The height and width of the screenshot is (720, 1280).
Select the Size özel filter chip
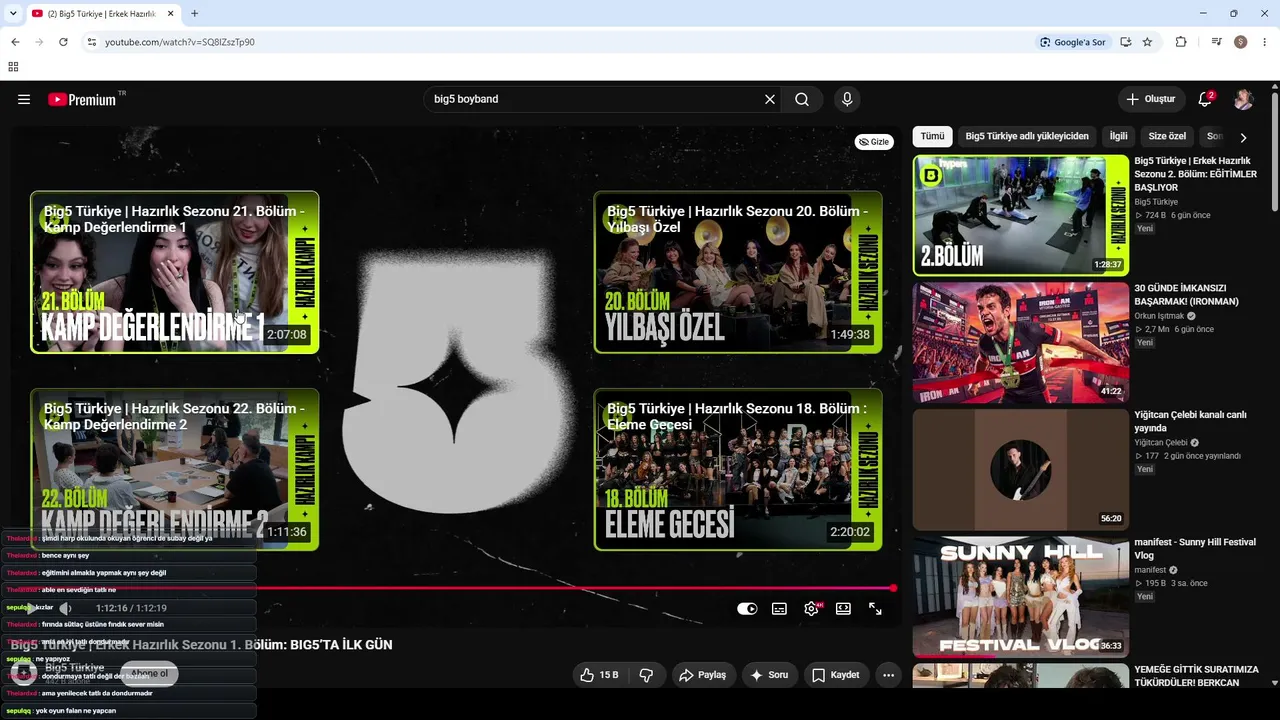click(x=1167, y=136)
